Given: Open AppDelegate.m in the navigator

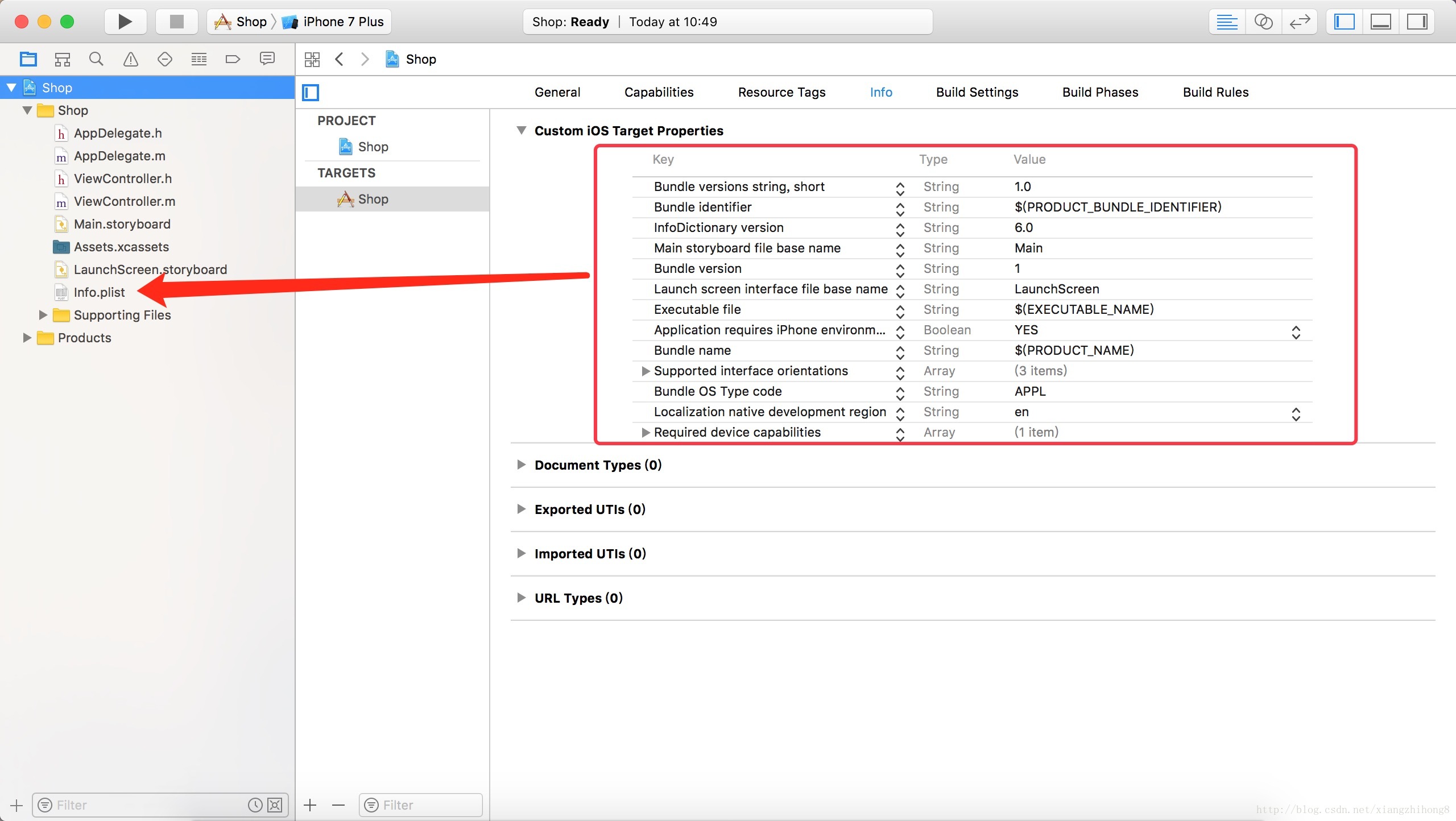Looking at the screenshot, I should click(x=119, y=156).
